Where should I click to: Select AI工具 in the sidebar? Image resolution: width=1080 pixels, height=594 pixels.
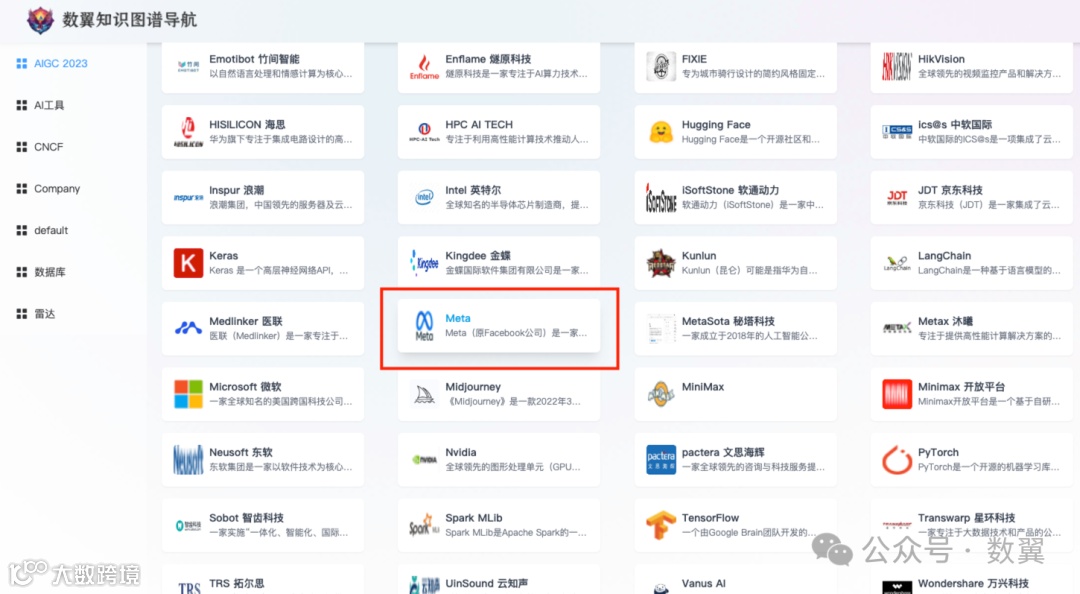[40, 105]
